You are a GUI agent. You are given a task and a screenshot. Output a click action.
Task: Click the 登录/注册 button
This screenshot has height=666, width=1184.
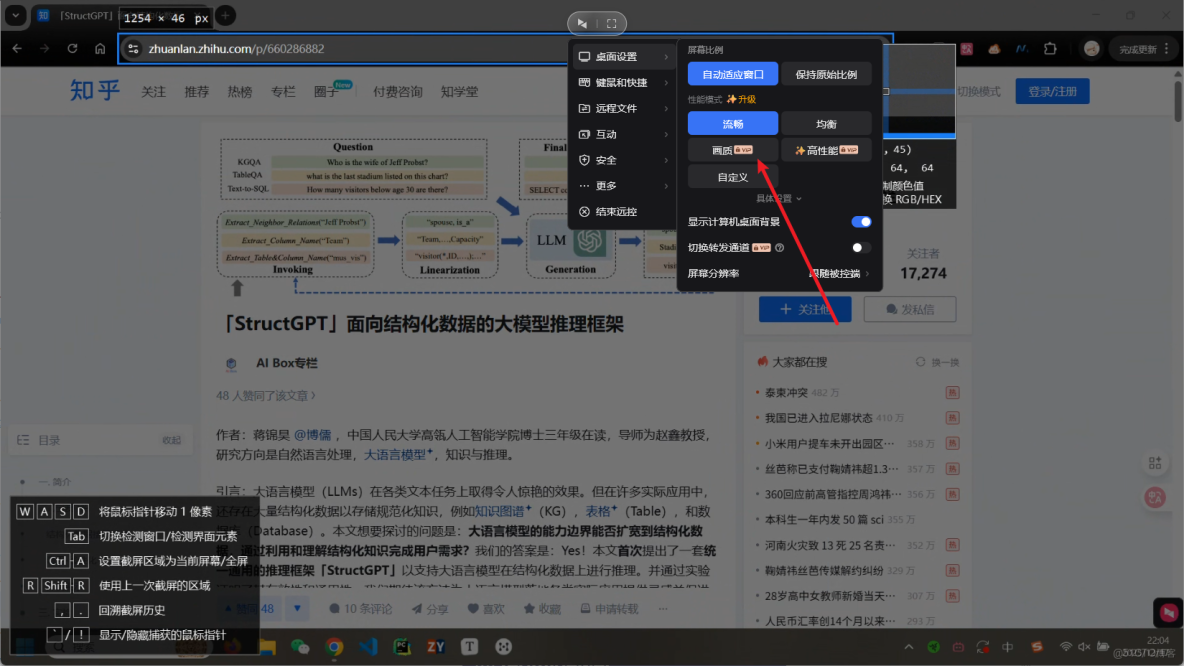(1052, 91)
